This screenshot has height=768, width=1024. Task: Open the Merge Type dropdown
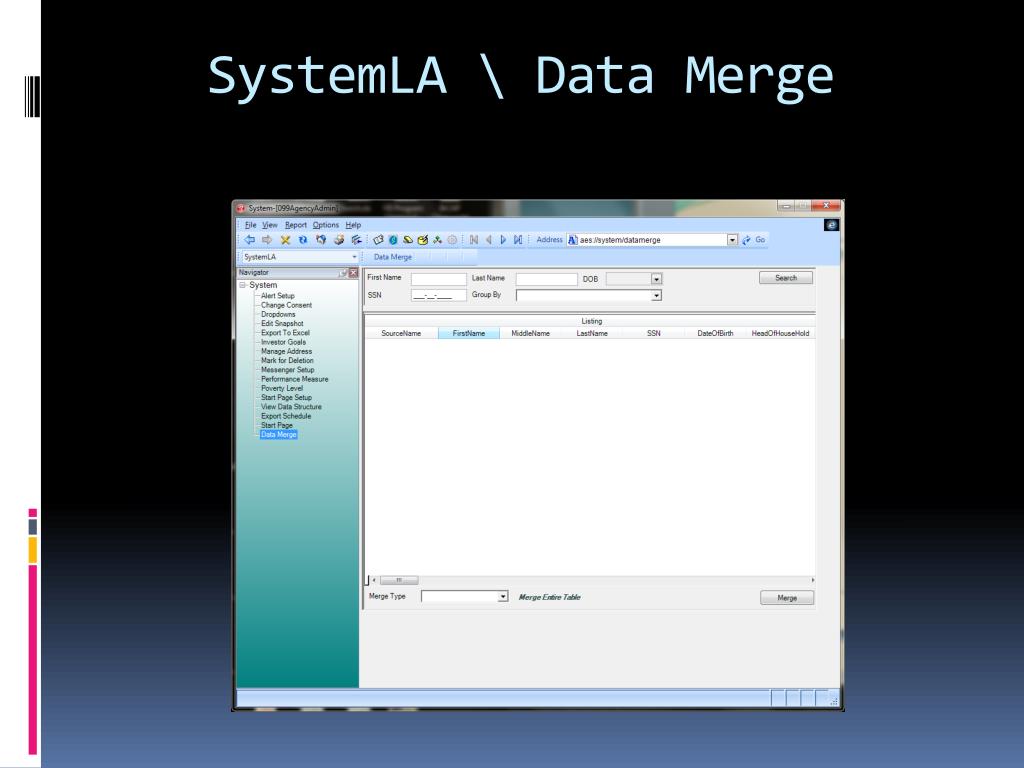[503, 597]
